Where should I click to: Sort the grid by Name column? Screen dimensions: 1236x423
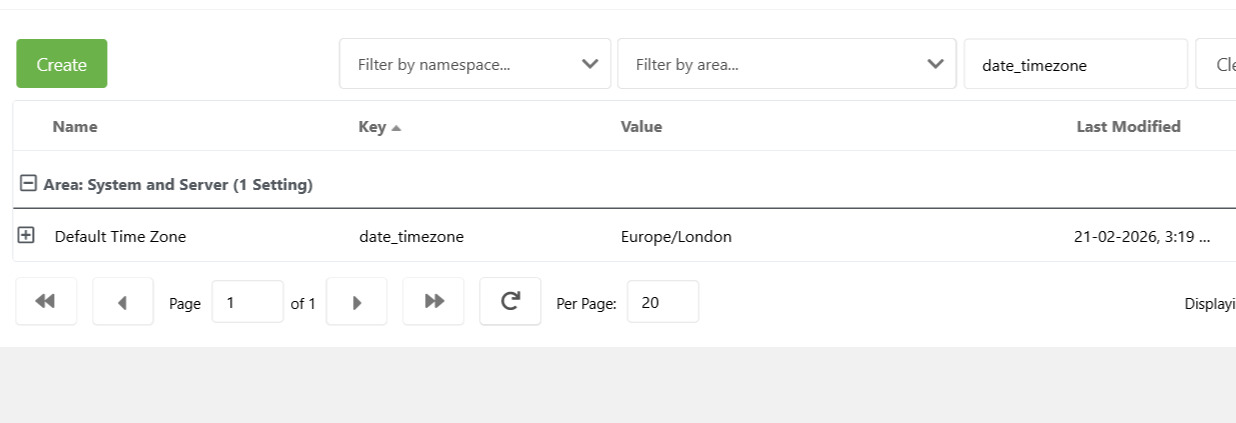point(75,126)
